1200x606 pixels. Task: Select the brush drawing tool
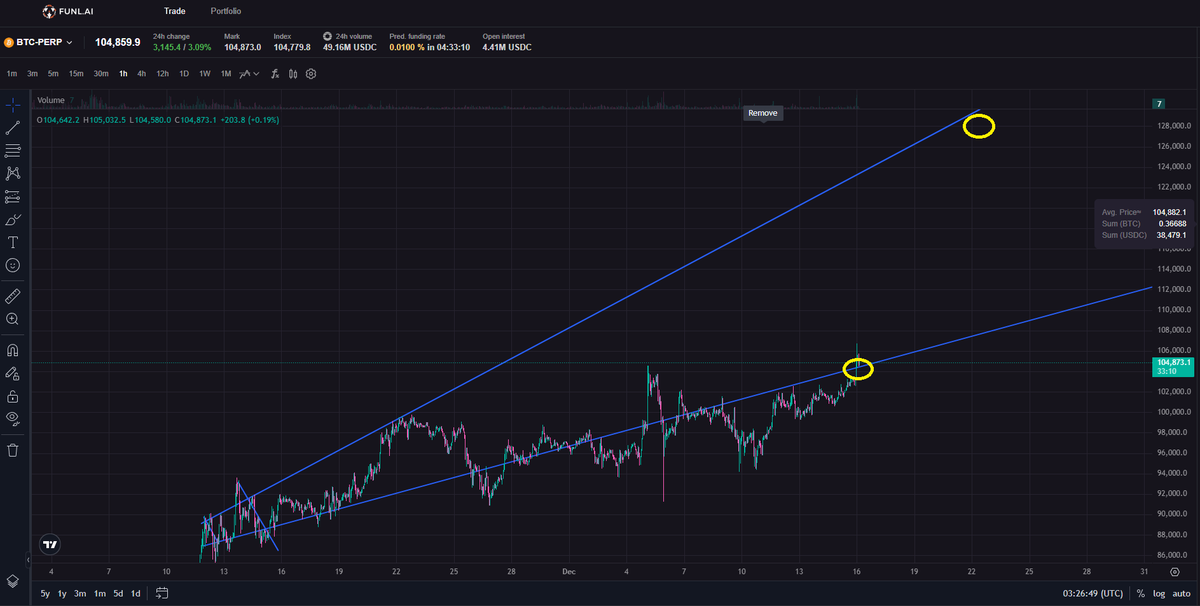[x=12, y=219]
